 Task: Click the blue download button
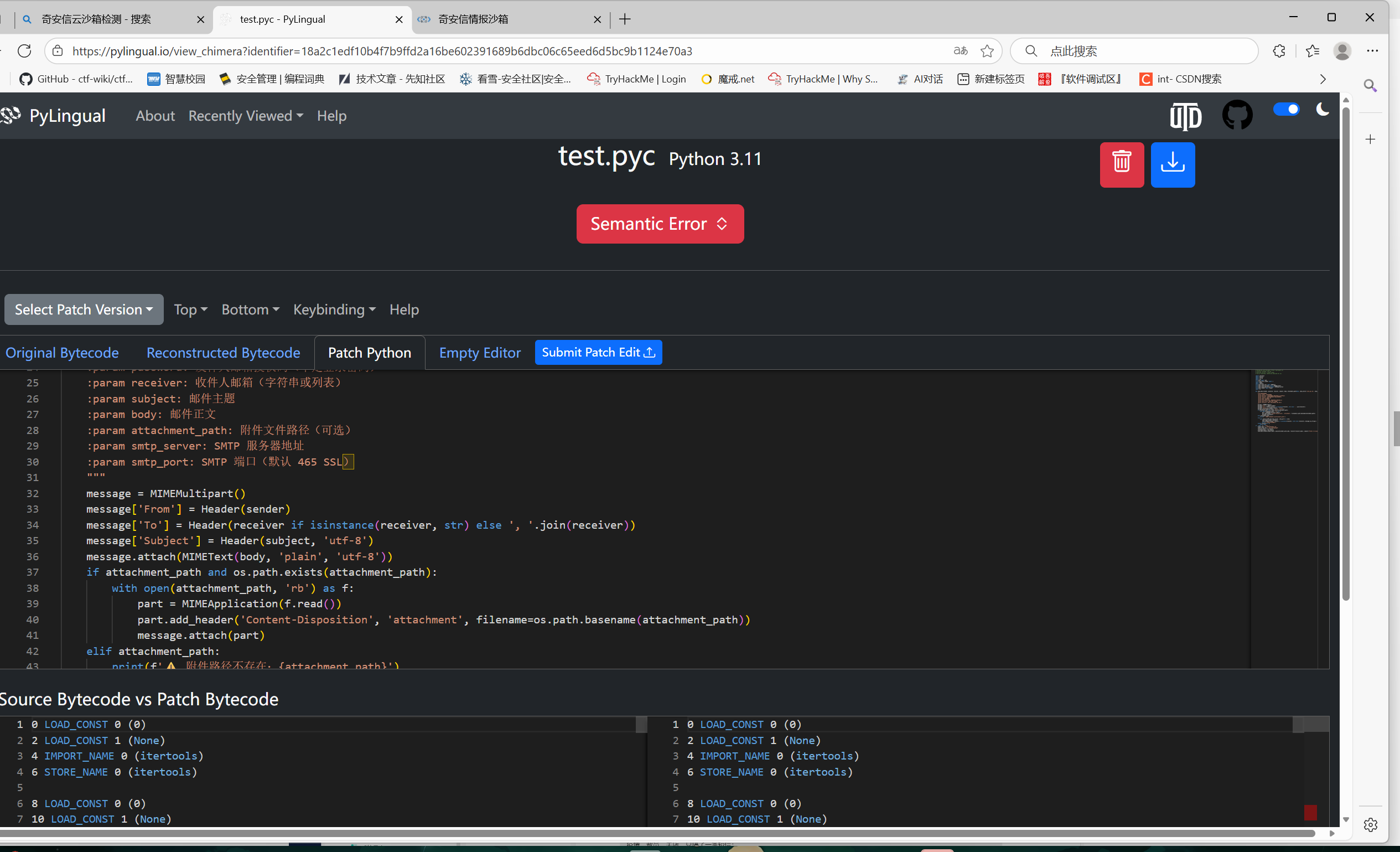(1172, 164)
